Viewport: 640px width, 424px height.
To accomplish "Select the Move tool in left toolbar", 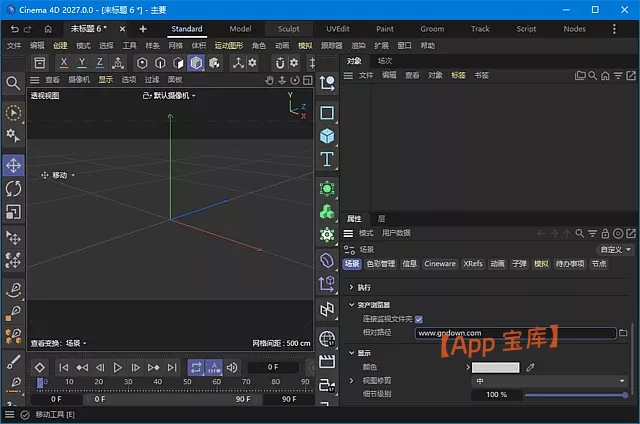I will click(13, 165).
